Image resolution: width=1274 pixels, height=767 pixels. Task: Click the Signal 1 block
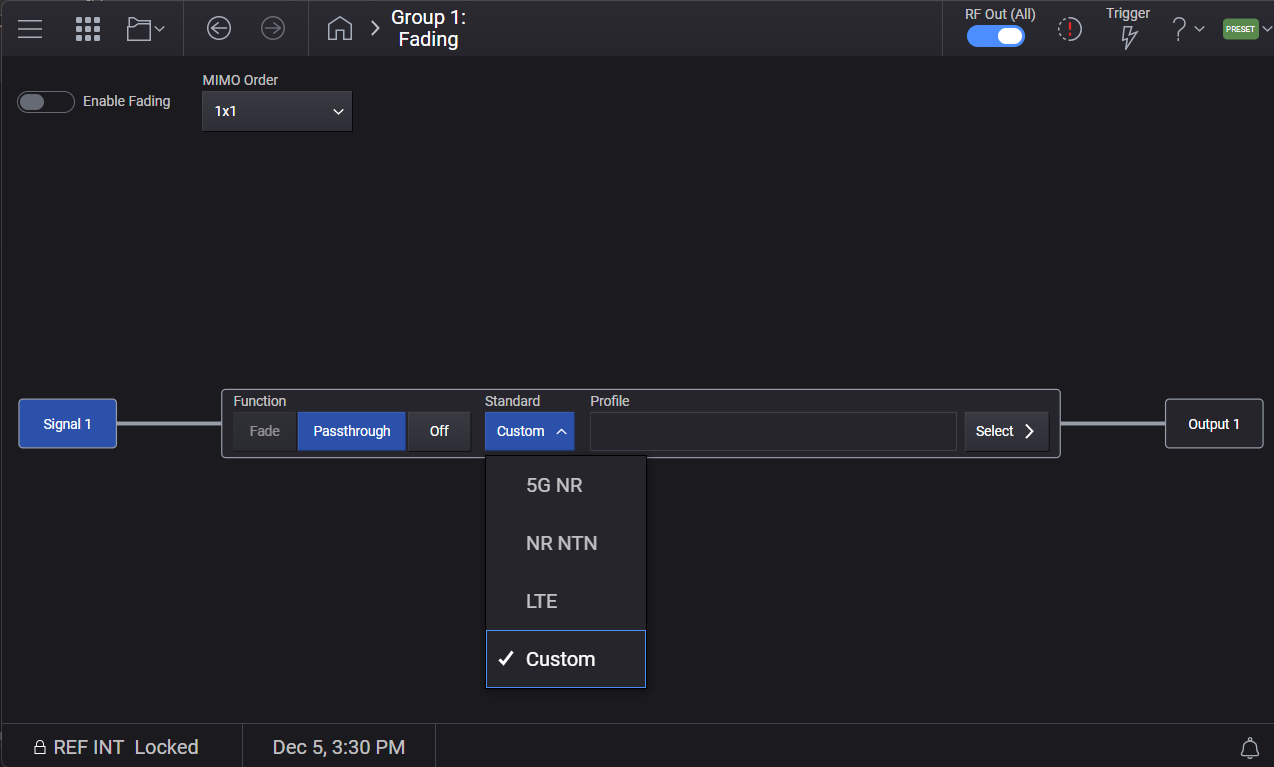click(x=68, y=424)
